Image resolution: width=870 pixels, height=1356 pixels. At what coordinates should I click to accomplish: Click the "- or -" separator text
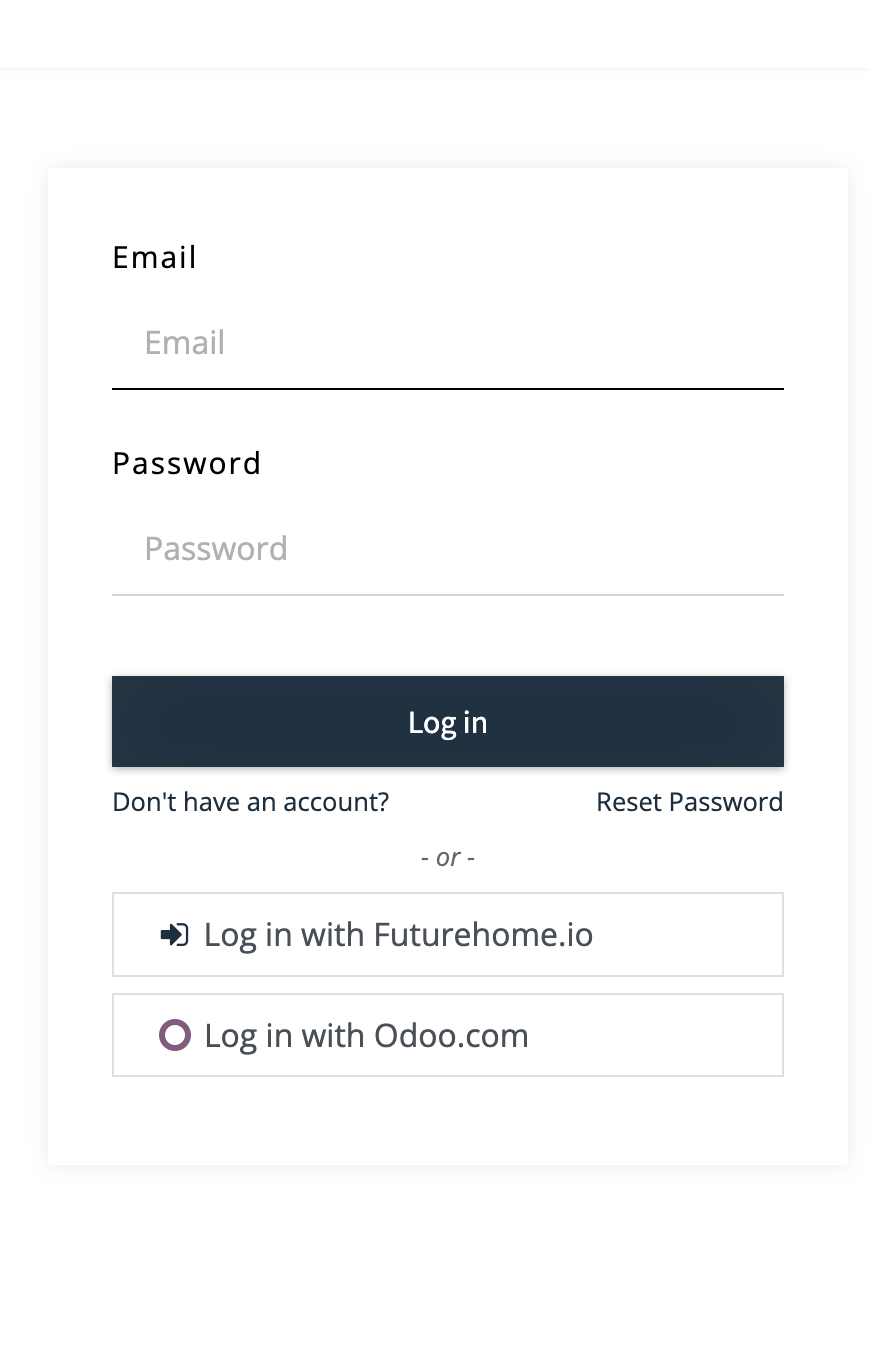pos(448,857)
